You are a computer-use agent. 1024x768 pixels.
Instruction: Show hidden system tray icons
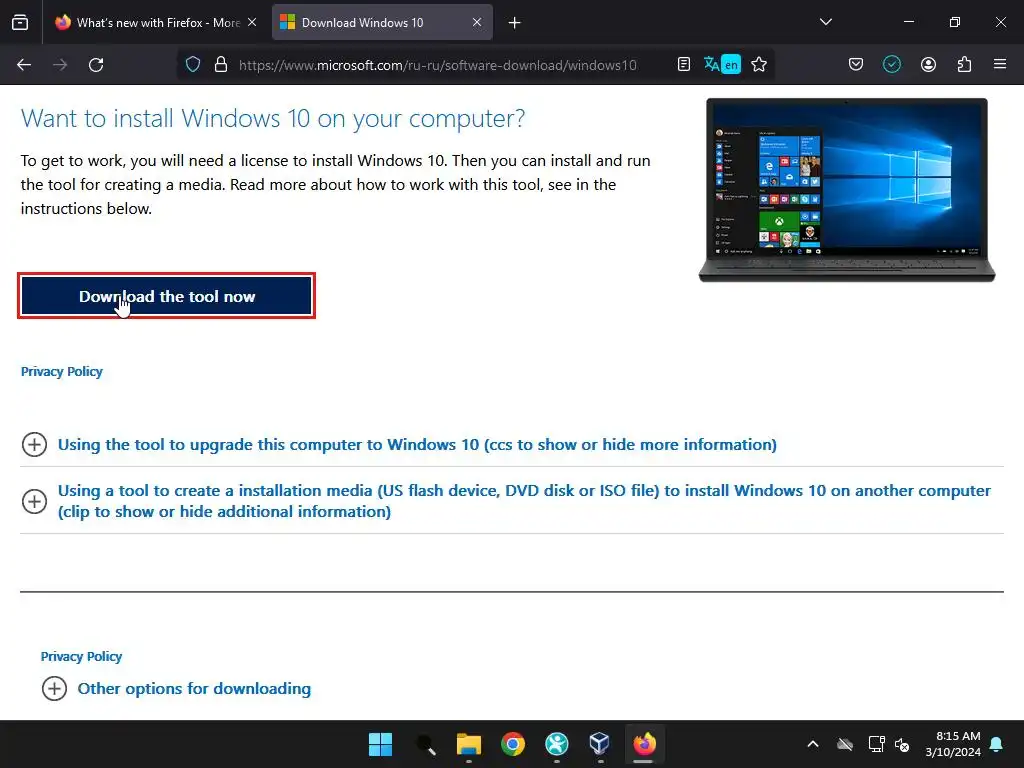pyautogui.click(x=813, y=744)
